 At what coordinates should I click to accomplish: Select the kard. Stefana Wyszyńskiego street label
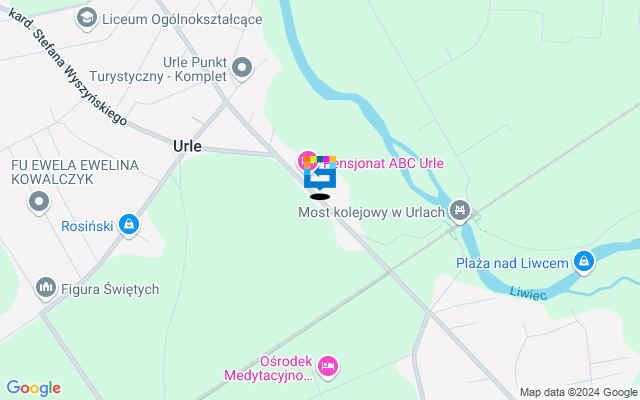click(x=68, y=67)
